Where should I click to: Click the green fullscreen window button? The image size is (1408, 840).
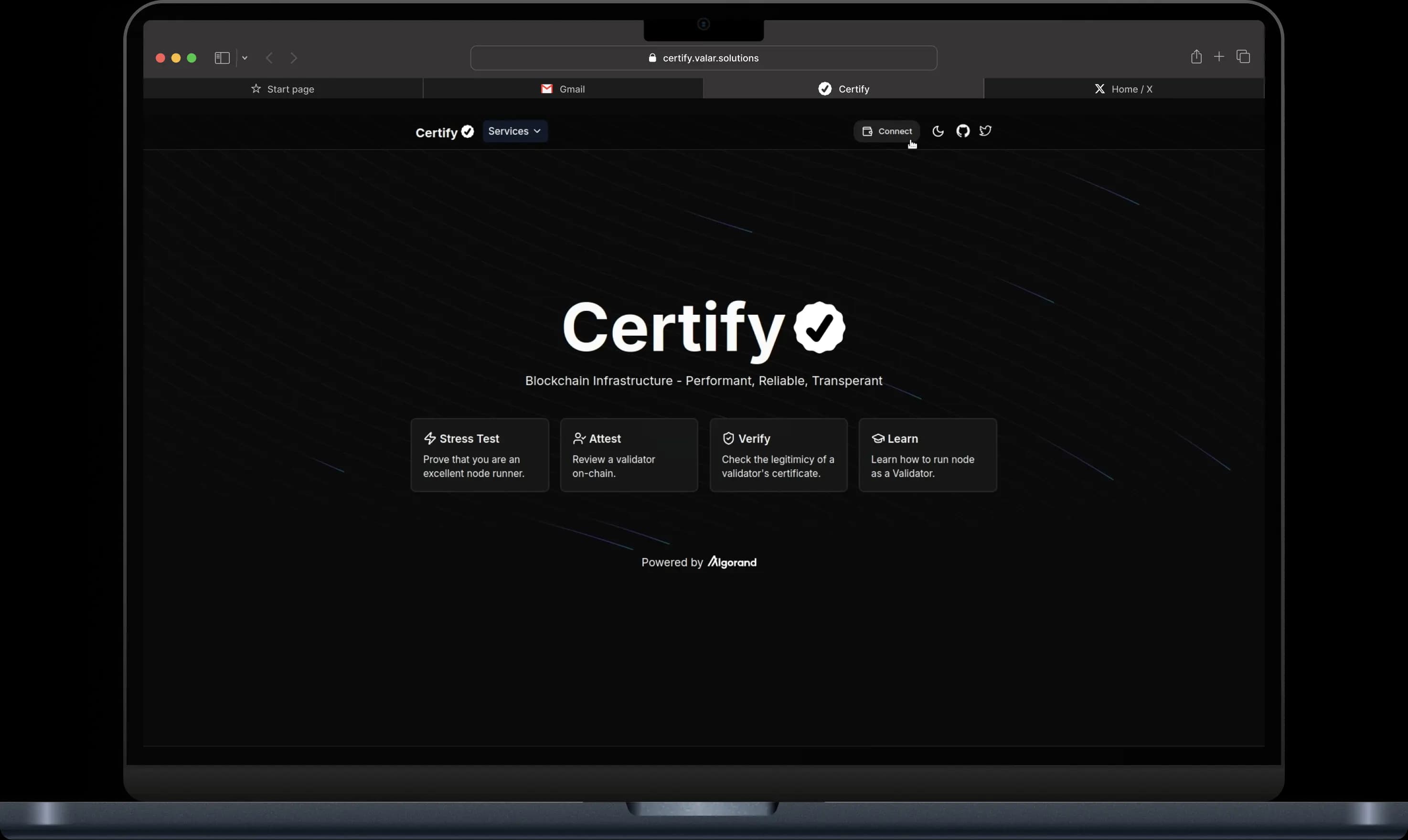click(192, 58)
